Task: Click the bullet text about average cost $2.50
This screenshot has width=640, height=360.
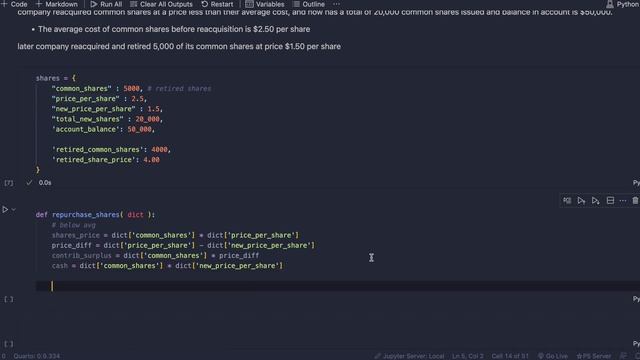Action: pos(174,29)
